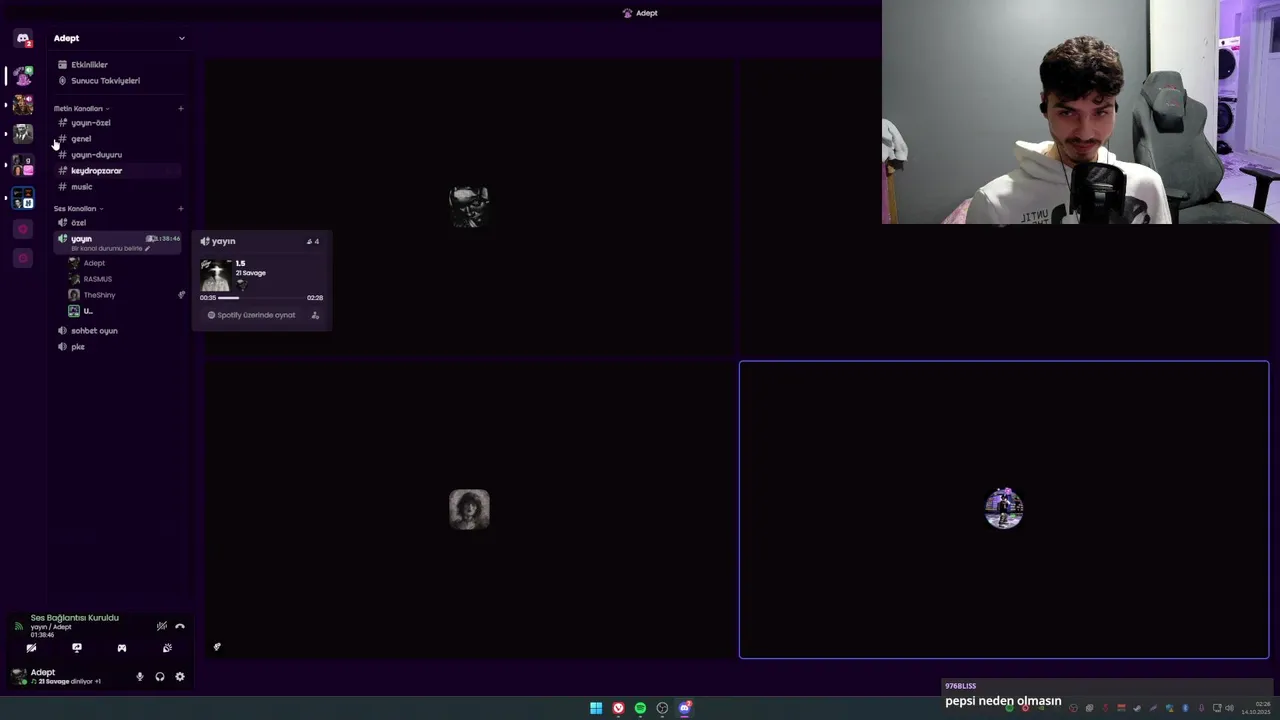Toggle headphone deafen
Viewport: 1280px width, 720px height.
160,677
